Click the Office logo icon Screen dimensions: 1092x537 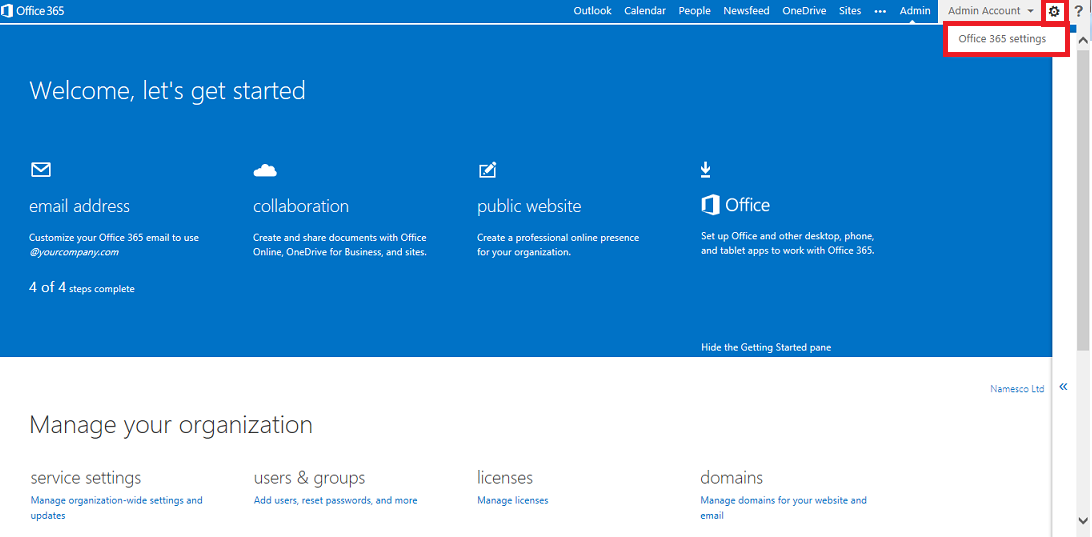pos(710,205)
